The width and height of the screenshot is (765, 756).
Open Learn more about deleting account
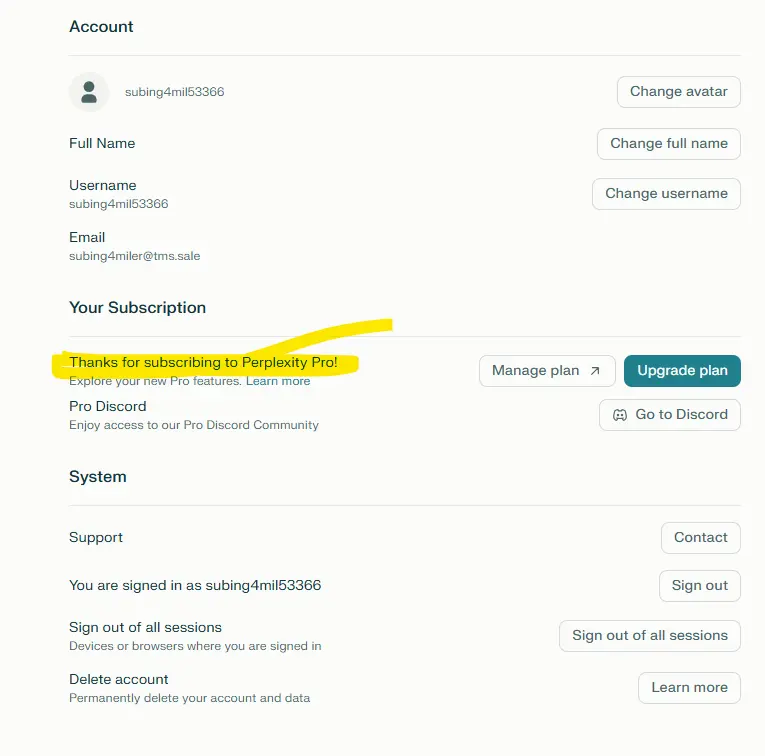pyautogui.click(x=689, y=688)
